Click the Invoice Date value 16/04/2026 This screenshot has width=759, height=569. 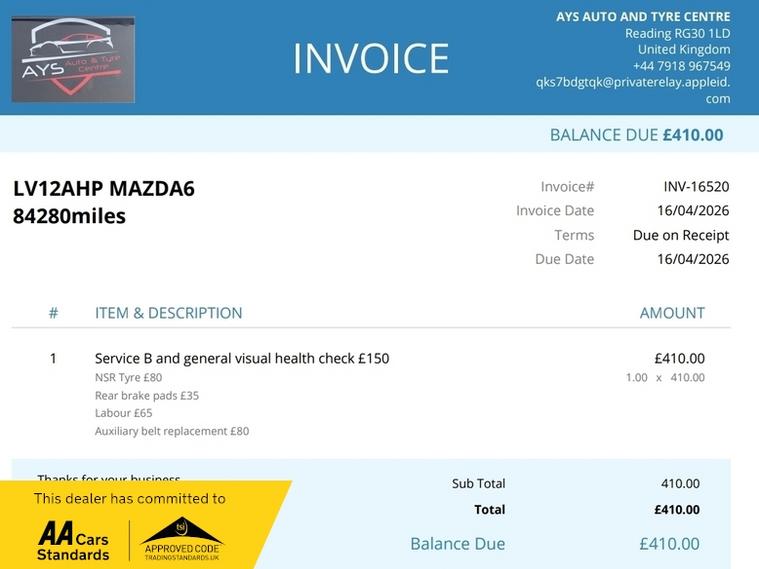point(693,210)
